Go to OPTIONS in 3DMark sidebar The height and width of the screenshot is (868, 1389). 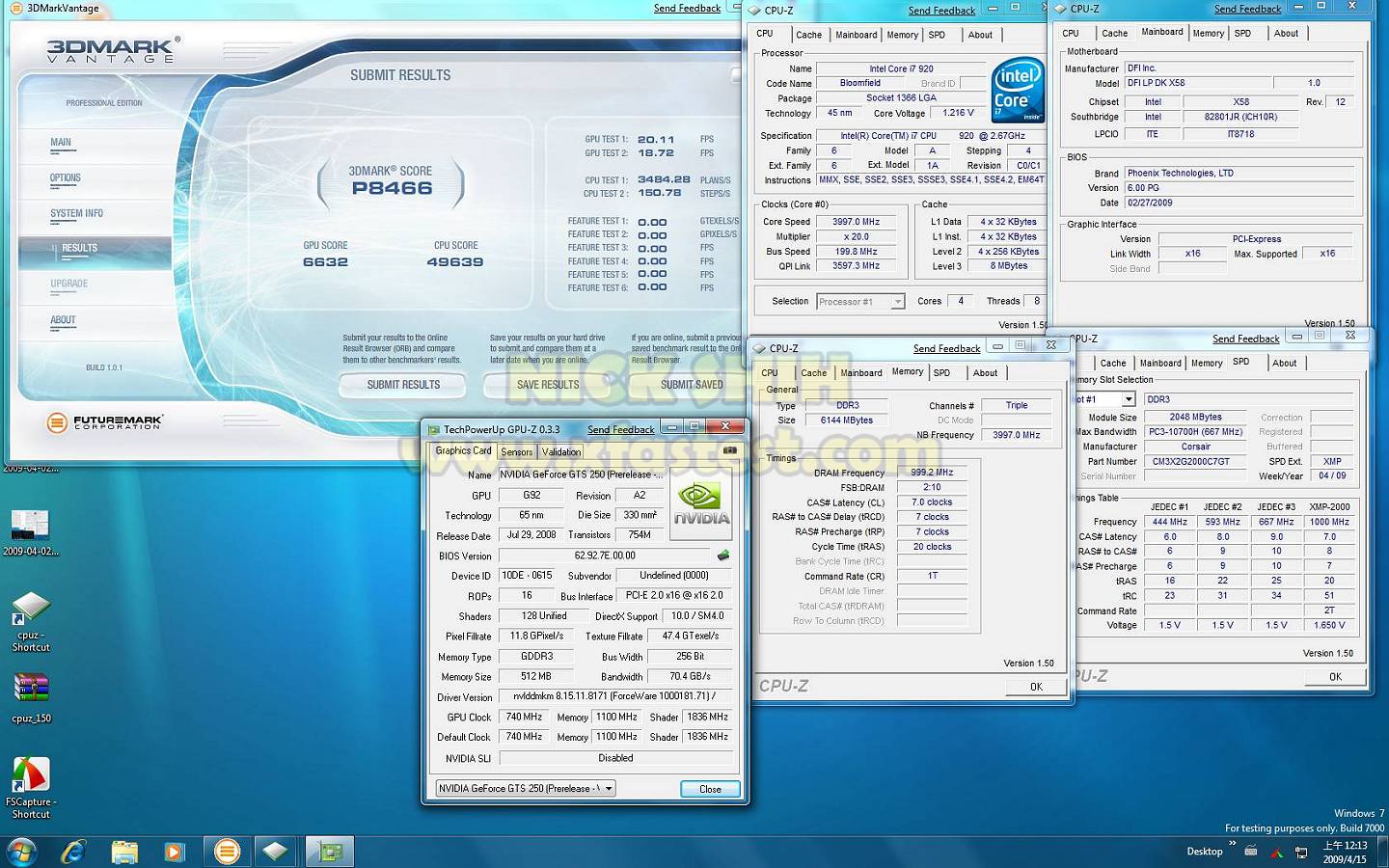click(66, 177)
